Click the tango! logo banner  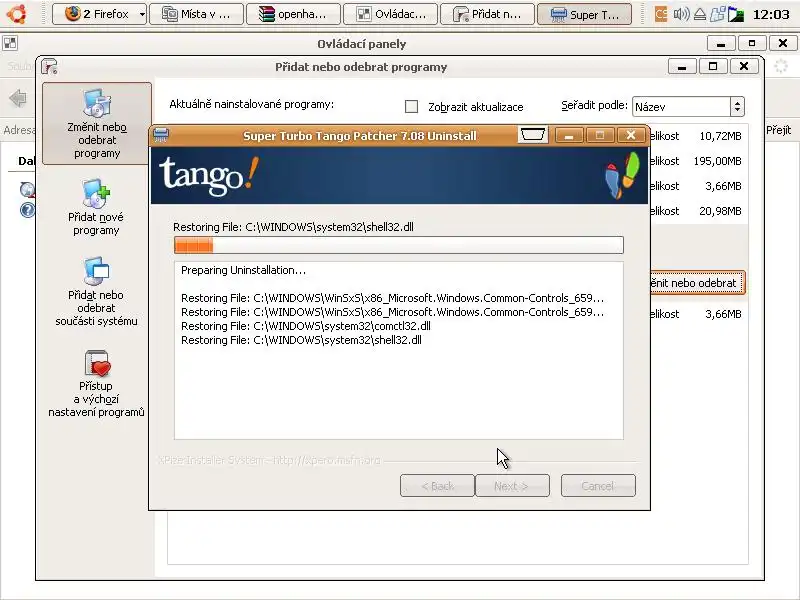pos(209,175)
